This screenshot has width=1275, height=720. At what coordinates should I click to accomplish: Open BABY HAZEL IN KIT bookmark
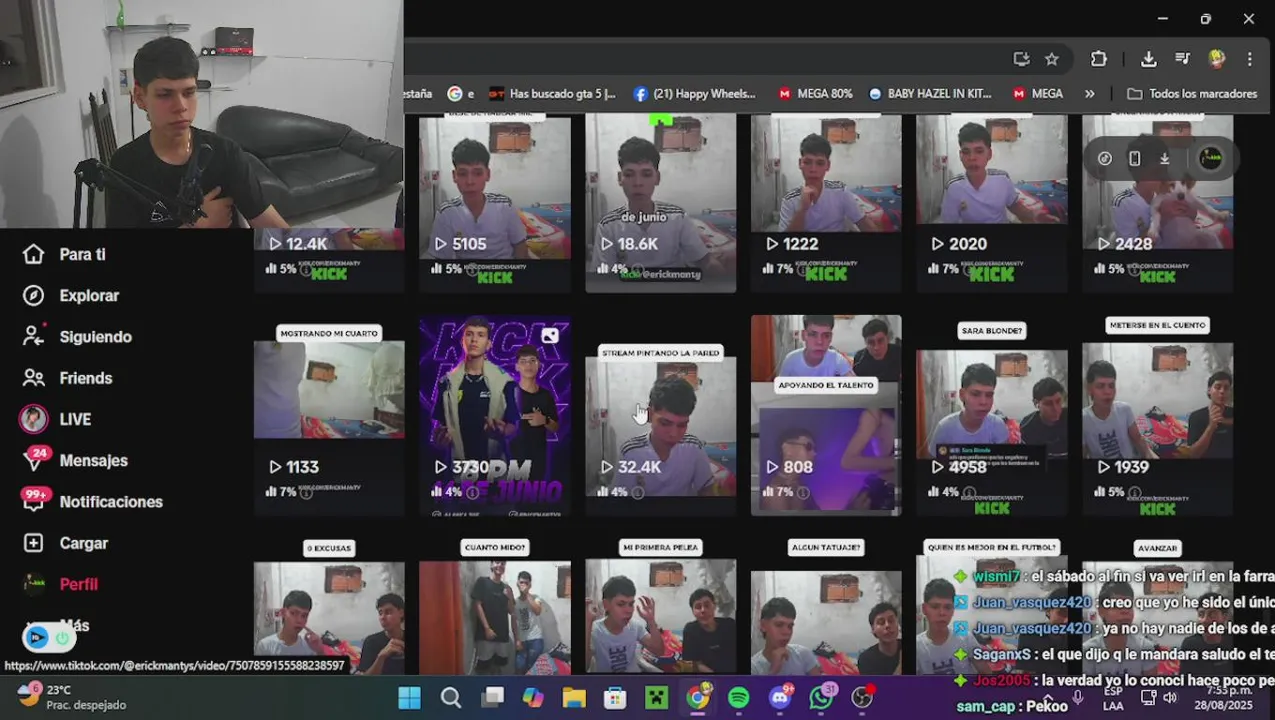pos(930,93)
